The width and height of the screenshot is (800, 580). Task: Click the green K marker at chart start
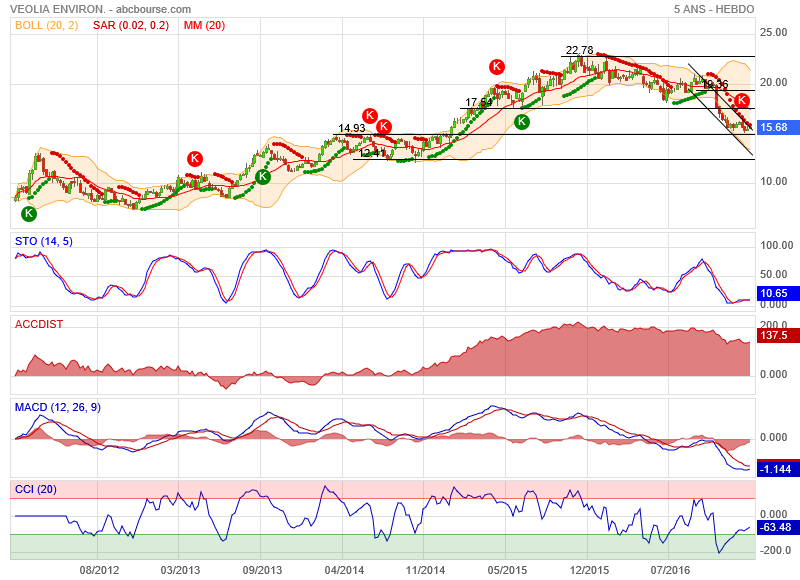29,214
